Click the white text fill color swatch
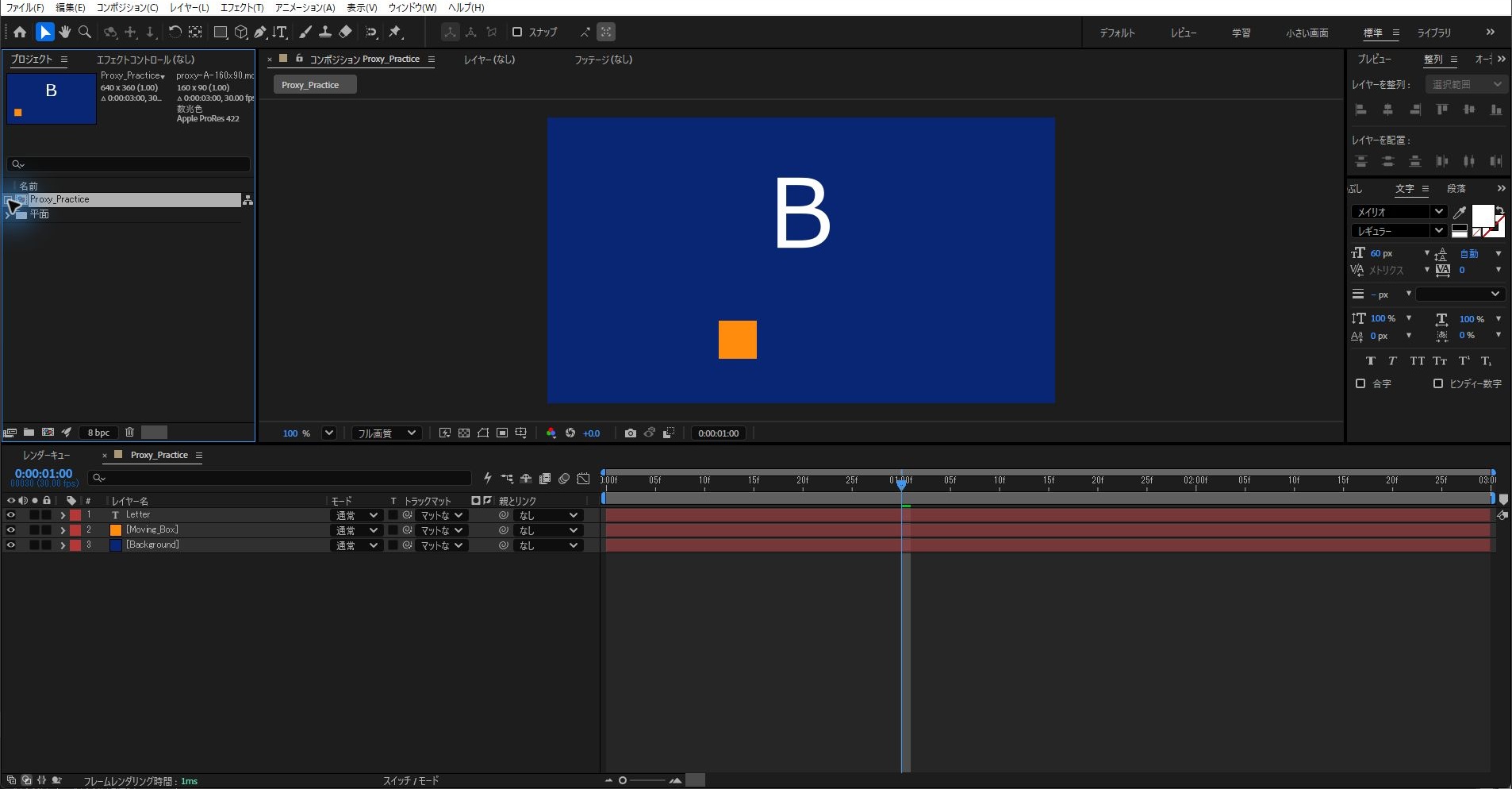Image resolution: width=1512 pixels, height=789 pixels. [1483, 216]
